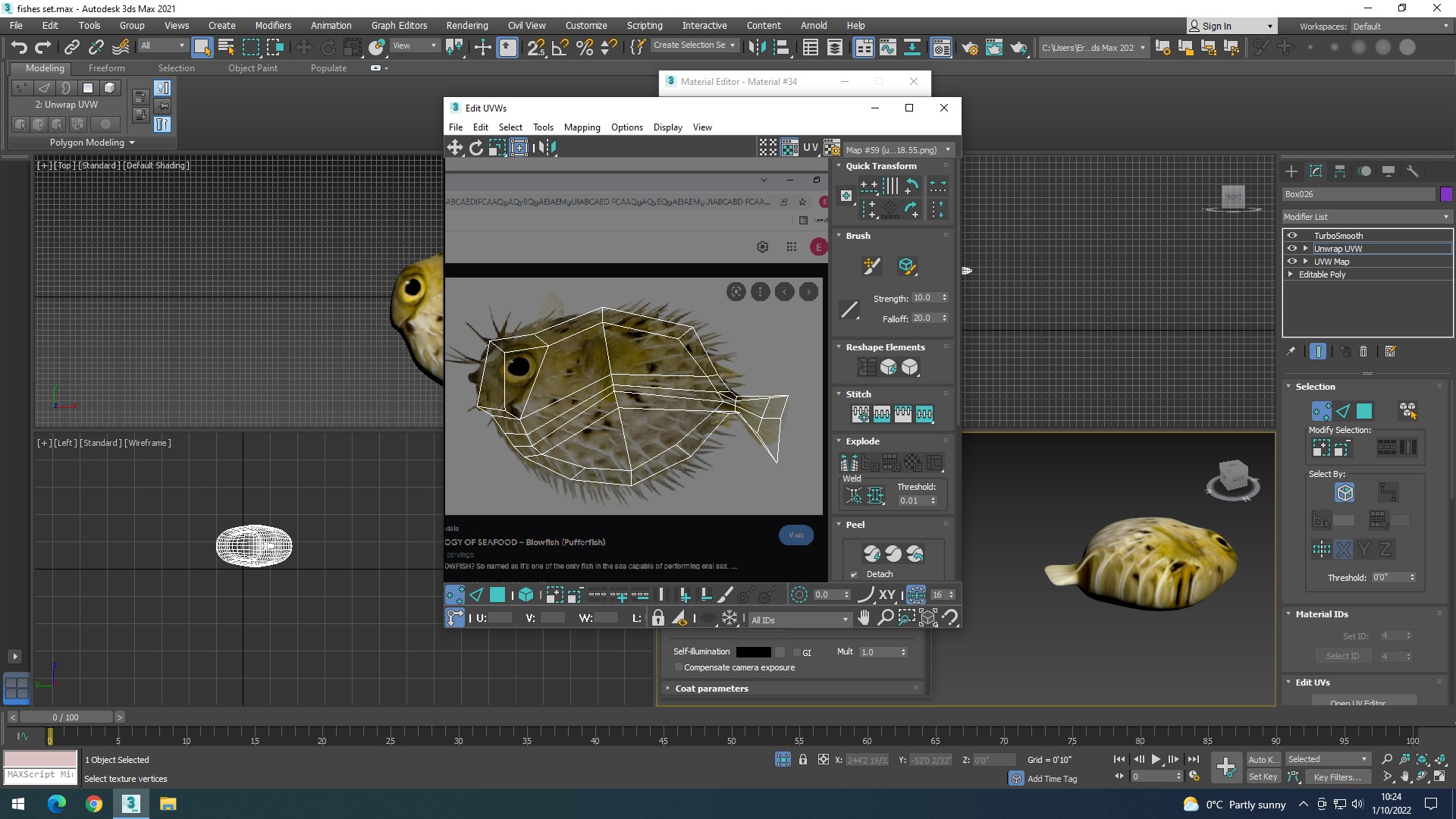The image size is (1456, 819).
Task: Open Tools menu in Edit UVWs
Action: (x=543, y=127)
